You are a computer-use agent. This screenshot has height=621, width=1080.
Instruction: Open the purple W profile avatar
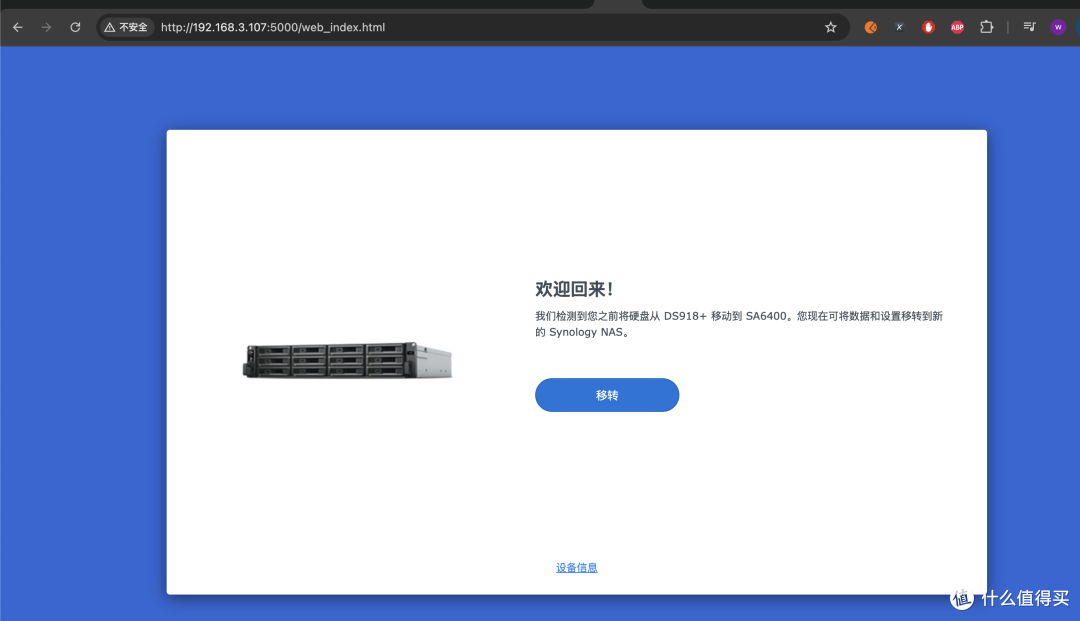click(1058, 28)
